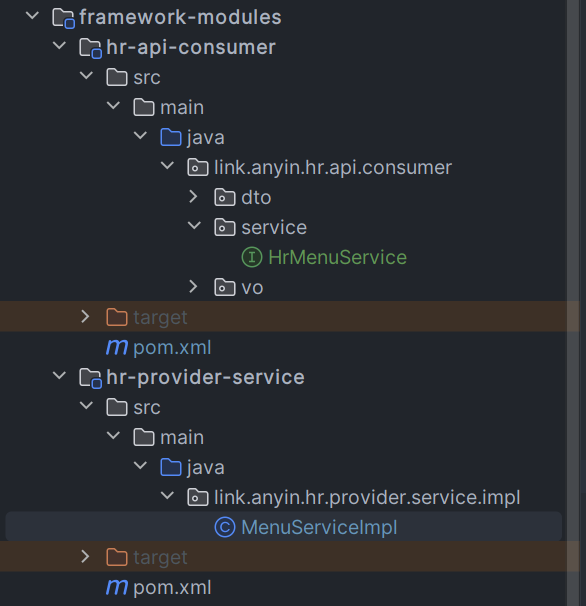Click the HrMenuService interface icon
Screen dimensions: 586x606
point(252,257)
